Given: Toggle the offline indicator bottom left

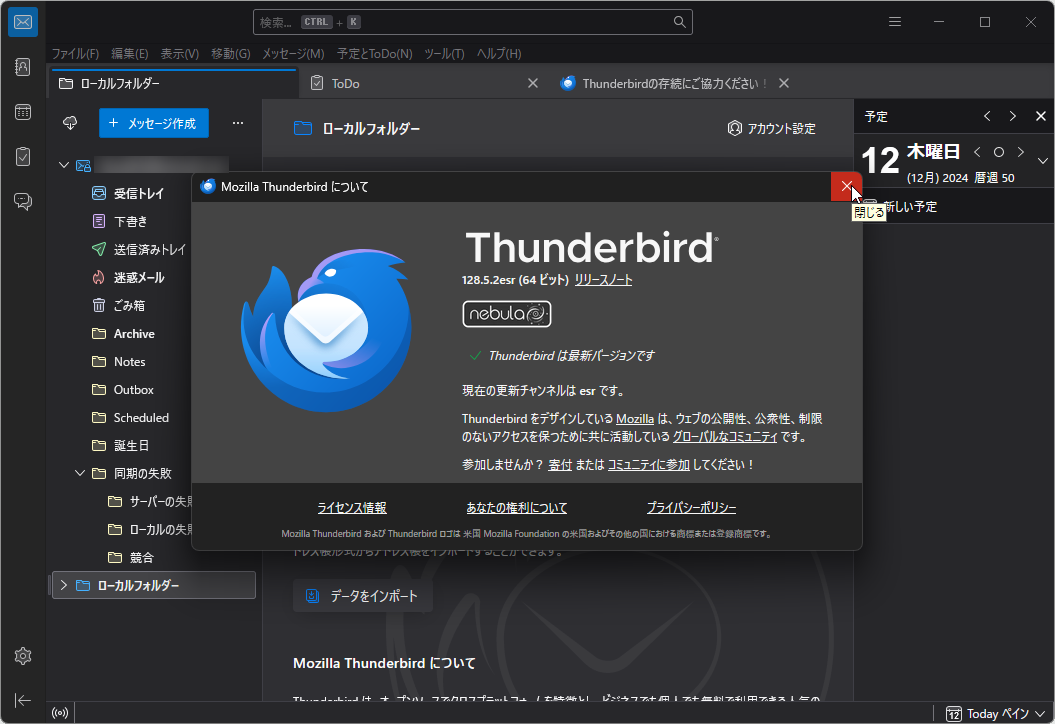Looking at the screenshot, I should click(59, 712).
